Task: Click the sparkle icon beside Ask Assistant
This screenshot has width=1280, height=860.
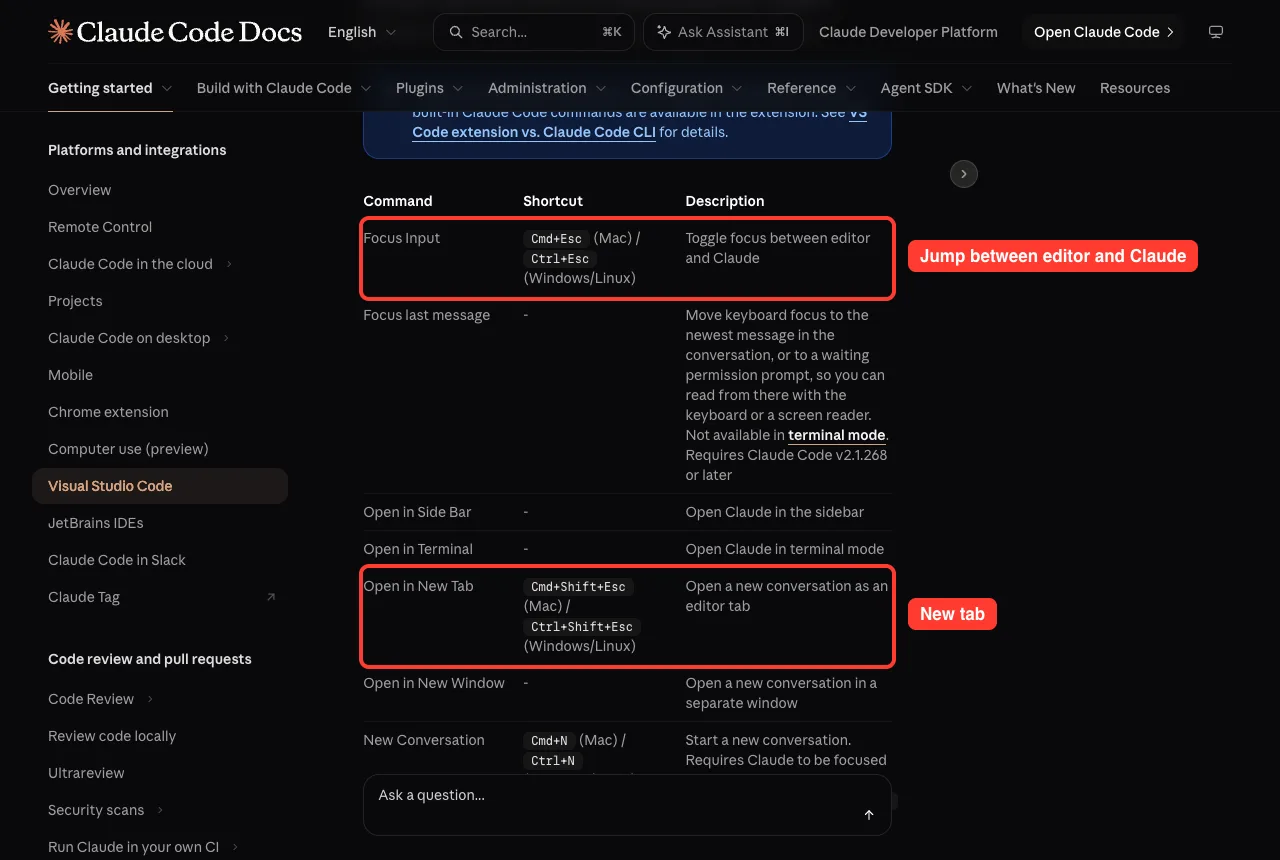Action: (x=664, y=32)
